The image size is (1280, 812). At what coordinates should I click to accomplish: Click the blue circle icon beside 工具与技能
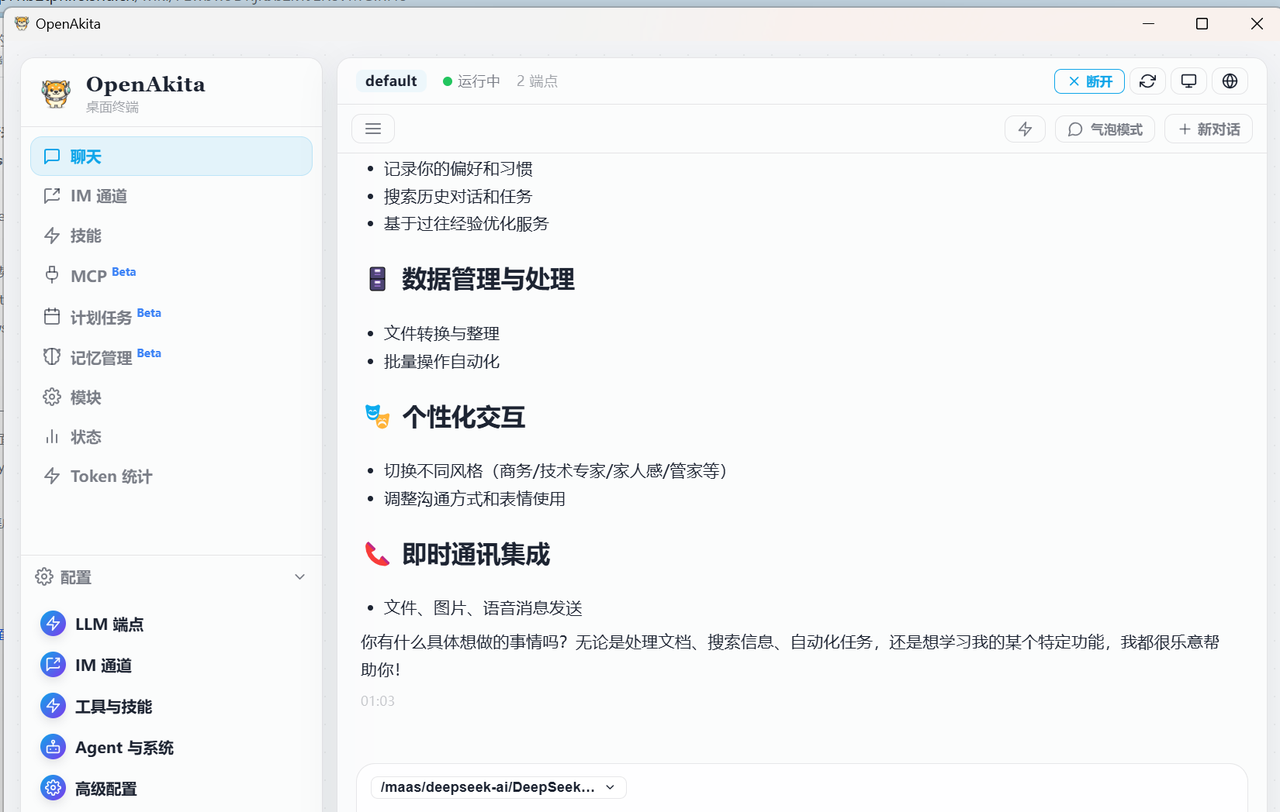53,706
